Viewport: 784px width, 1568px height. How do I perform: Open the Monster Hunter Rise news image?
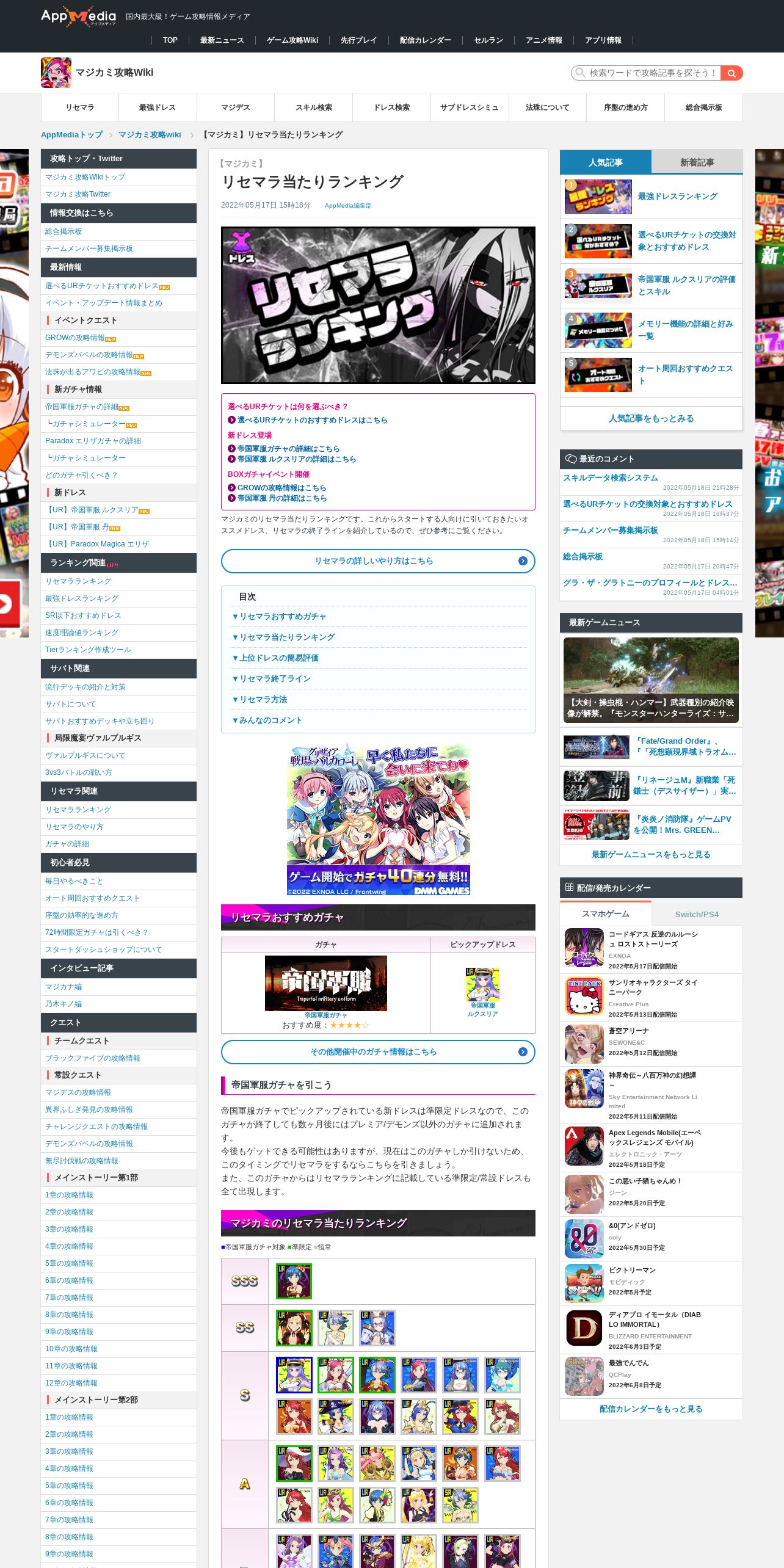pyautogui.click(x=651, y=680)
